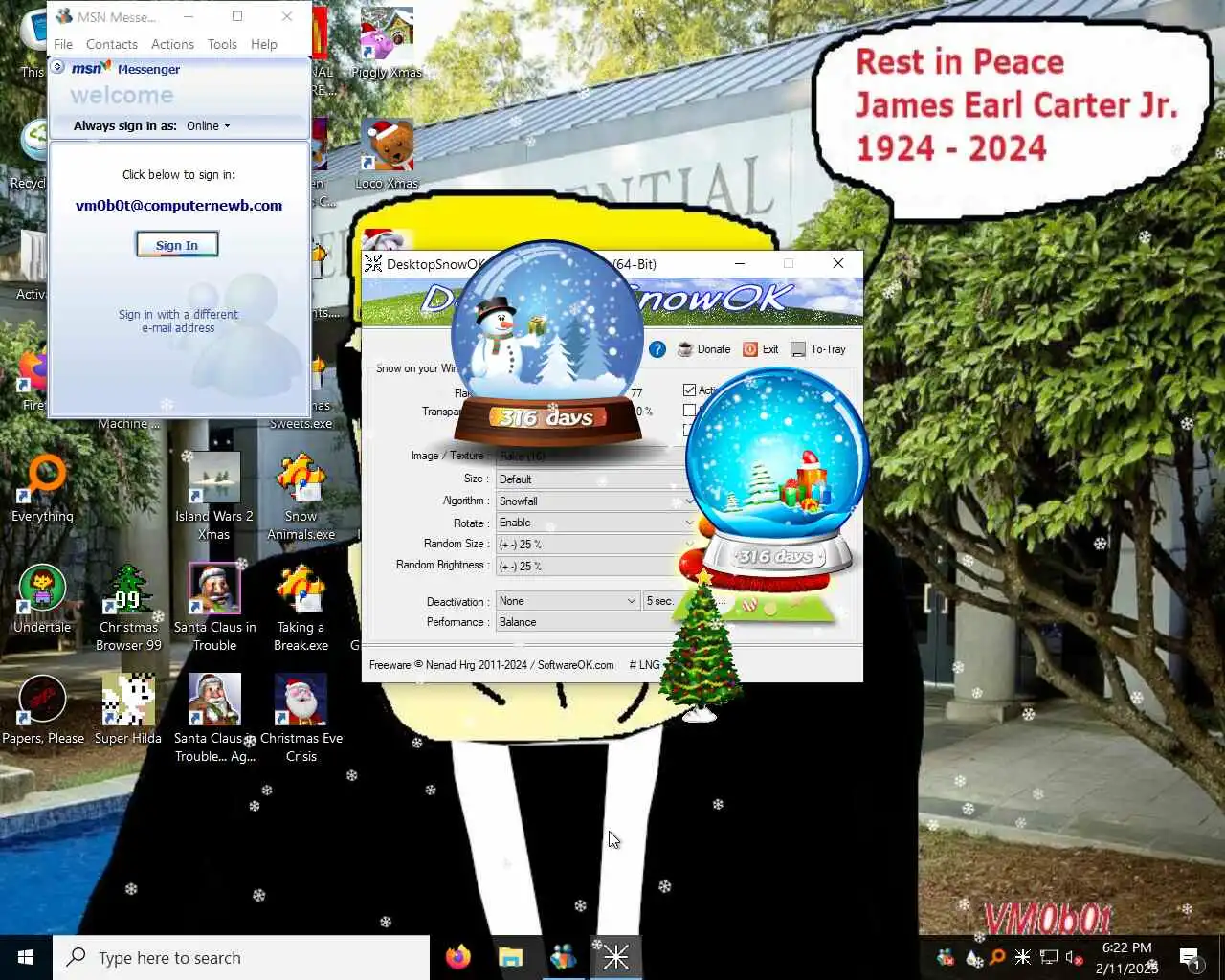Switch to MSN Messenger taskbar button
This screenshot has height=980, width=1225.
[564, 957]
